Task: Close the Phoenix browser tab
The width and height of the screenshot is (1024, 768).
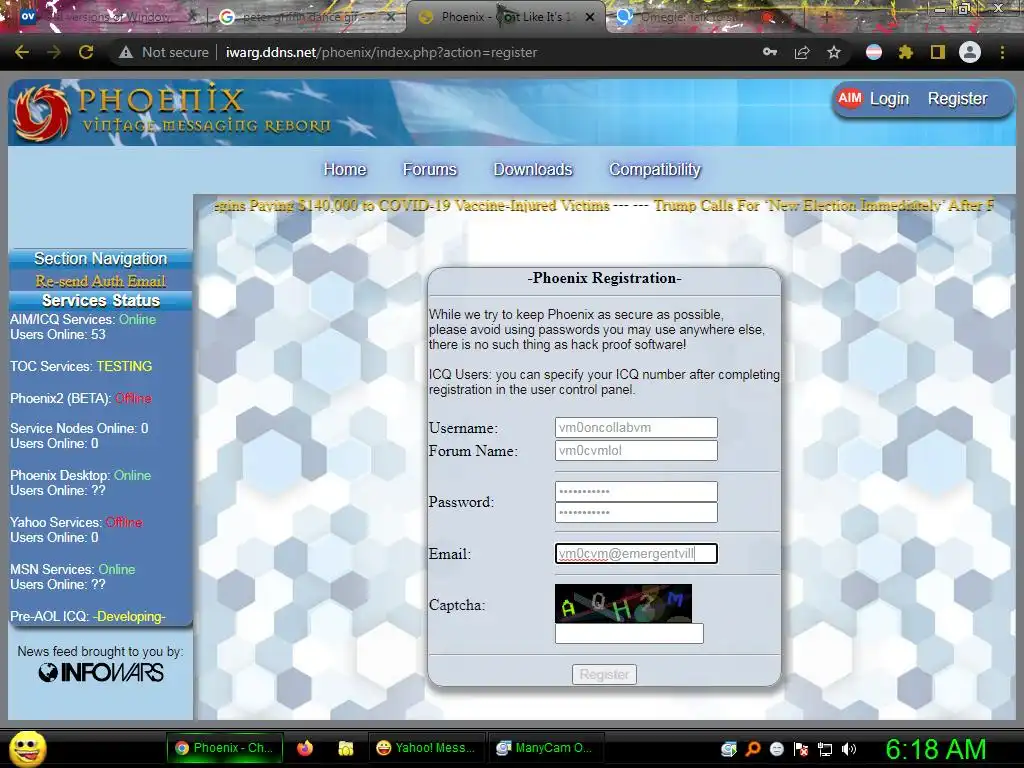Action: [590, 18]
